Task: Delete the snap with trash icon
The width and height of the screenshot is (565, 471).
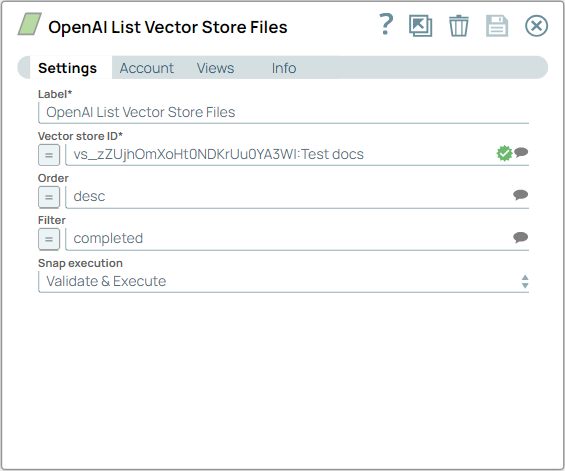Action: 459,26
